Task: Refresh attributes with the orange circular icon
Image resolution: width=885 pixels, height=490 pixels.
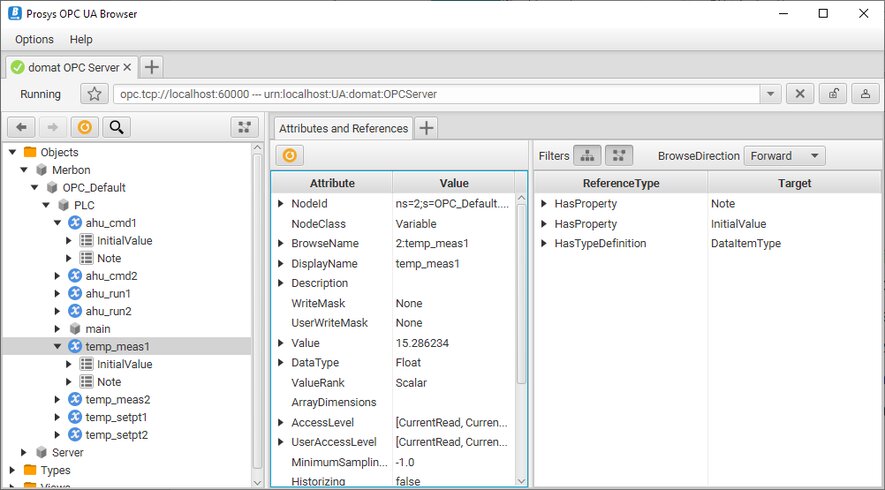Action: (289, 156)
